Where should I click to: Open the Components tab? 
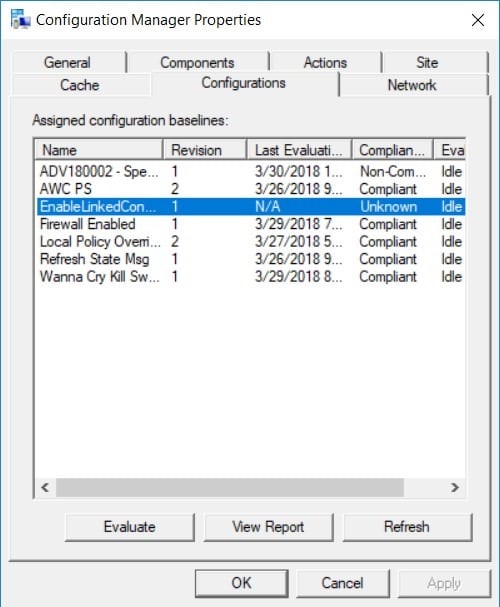click(x=197, y=62)
